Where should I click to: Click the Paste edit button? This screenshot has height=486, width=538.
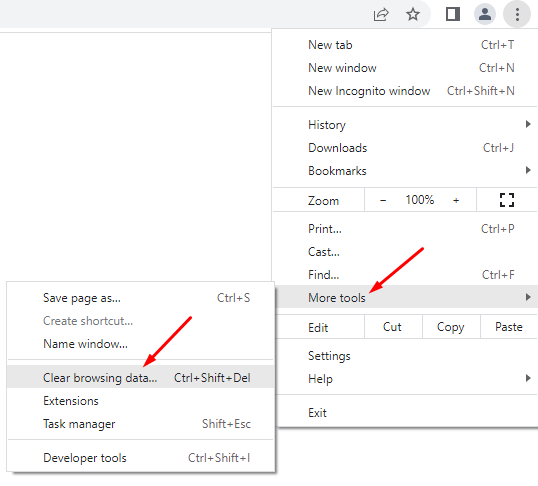coord(508,327)
